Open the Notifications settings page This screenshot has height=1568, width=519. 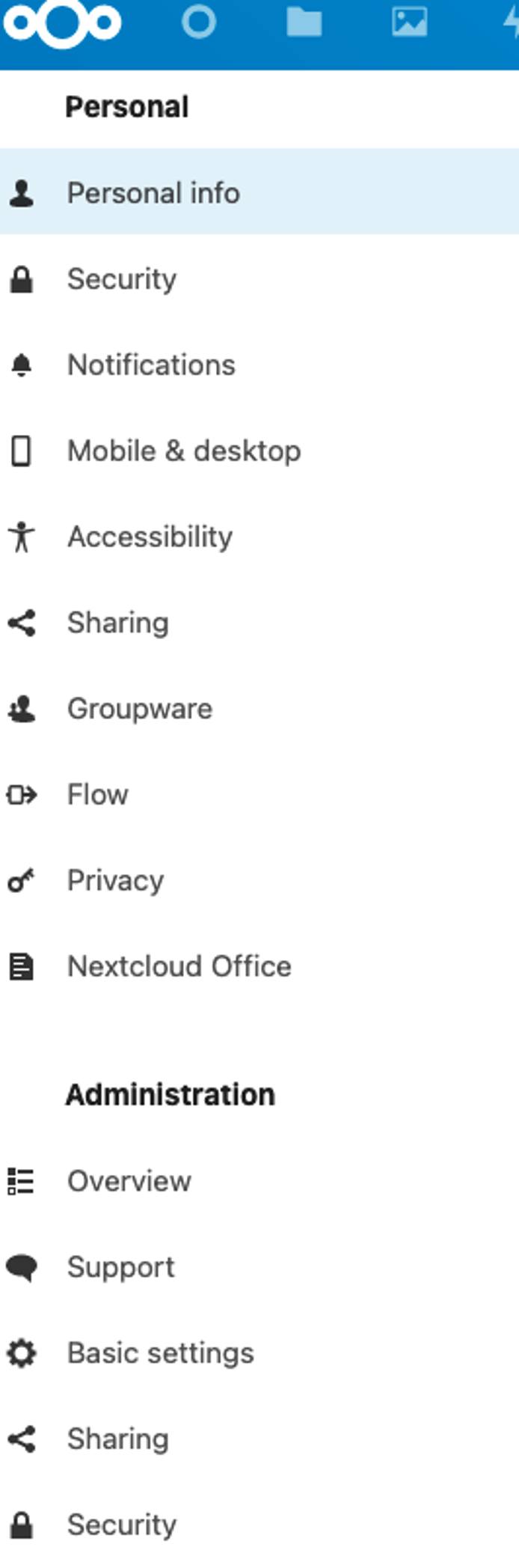click(150, 364)
